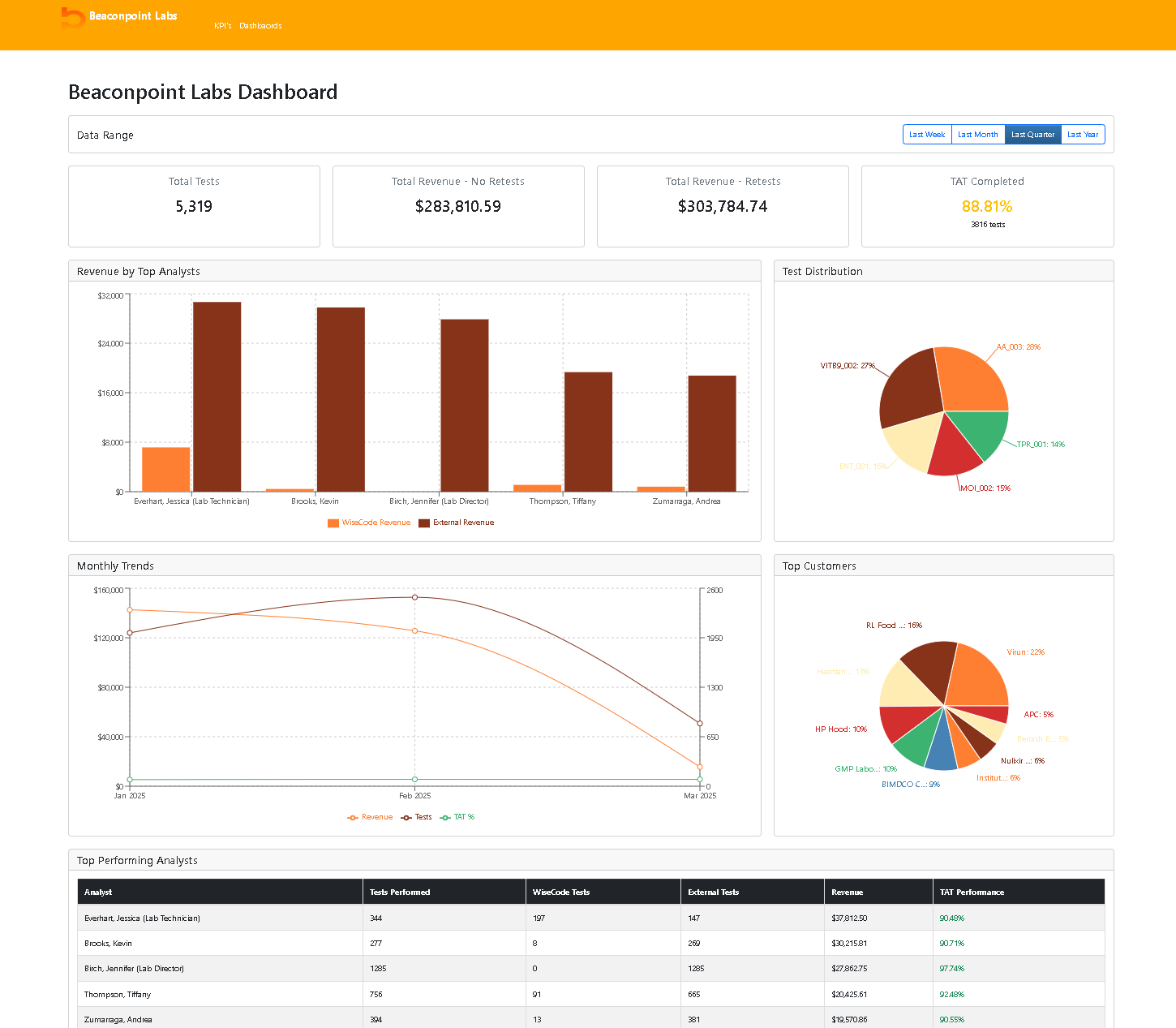The image size is (1176, 1028).
Task: Click Brooks, Kevin external revenue bar
Action: coord(341,399)
